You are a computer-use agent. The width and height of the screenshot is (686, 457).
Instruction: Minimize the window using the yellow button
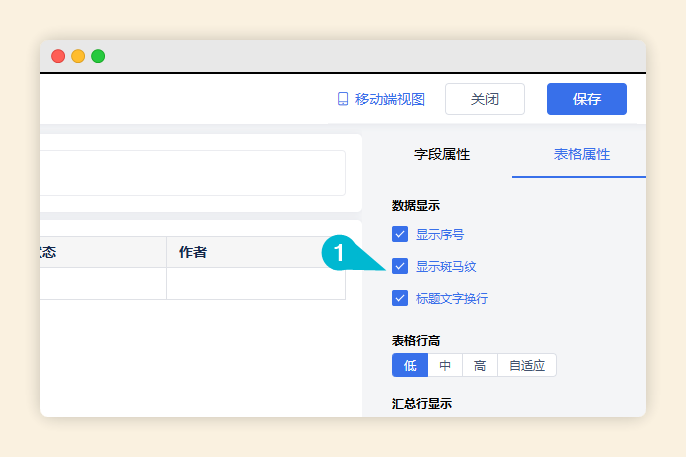click(78, 57)
